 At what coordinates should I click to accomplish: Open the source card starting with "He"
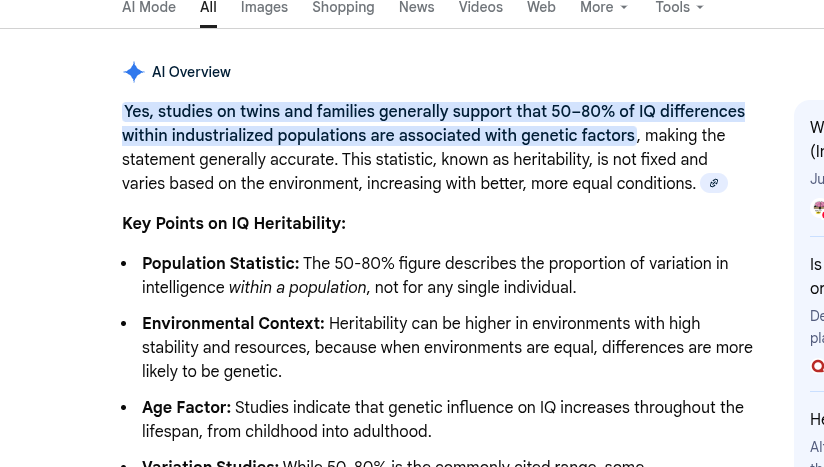(816, 419)
